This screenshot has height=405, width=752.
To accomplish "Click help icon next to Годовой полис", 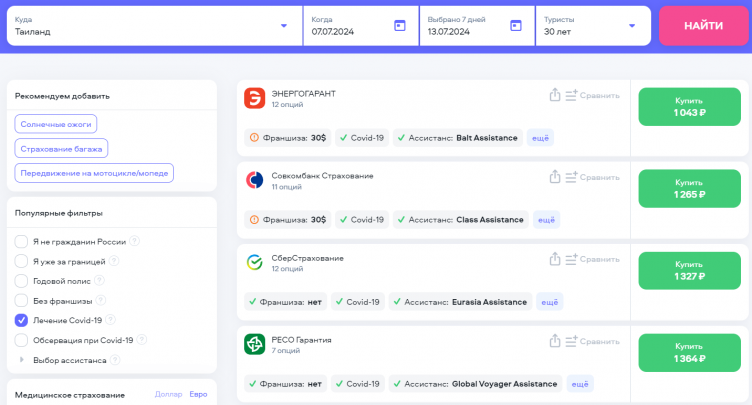I will 99,281.
